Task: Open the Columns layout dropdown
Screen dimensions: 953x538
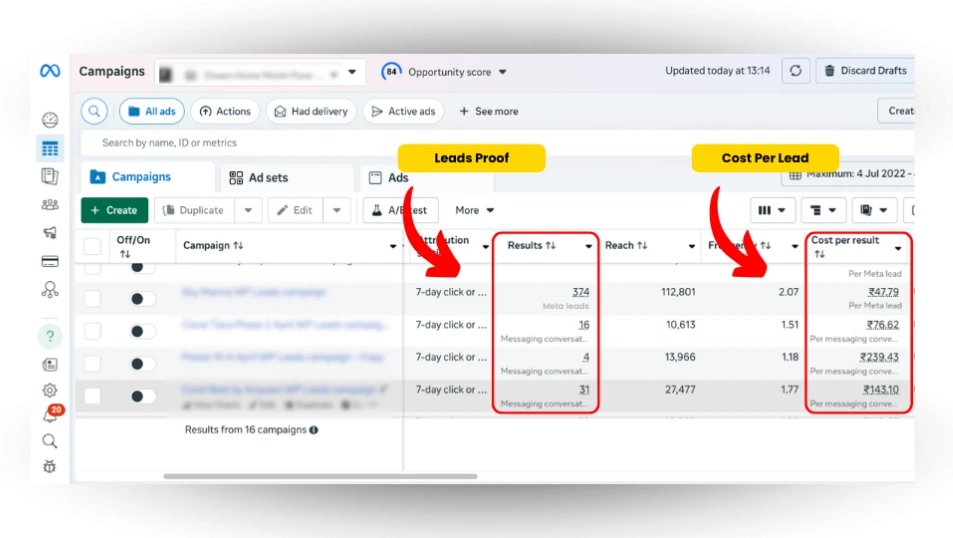Action: point(772,210)
